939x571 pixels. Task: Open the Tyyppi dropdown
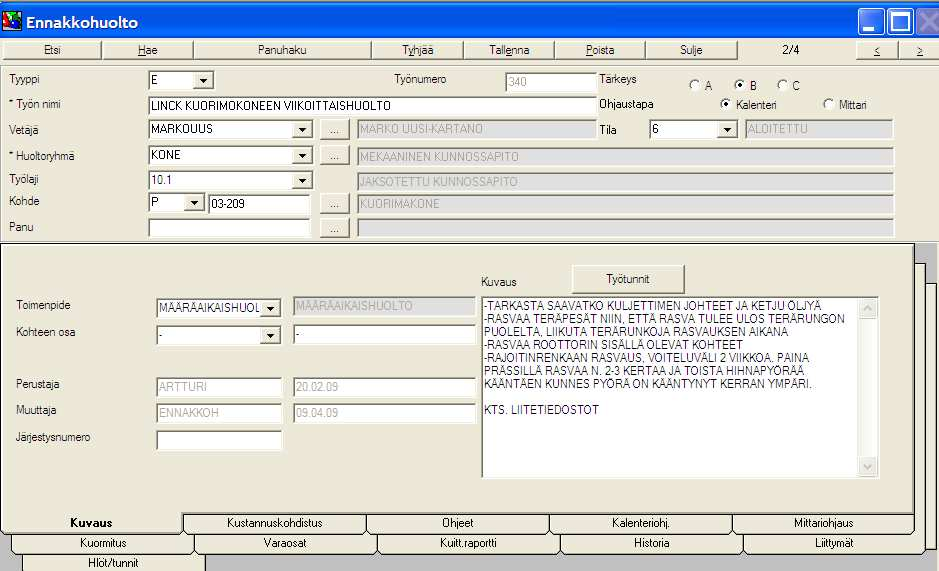pyautogui.click(x=203, y=80)
